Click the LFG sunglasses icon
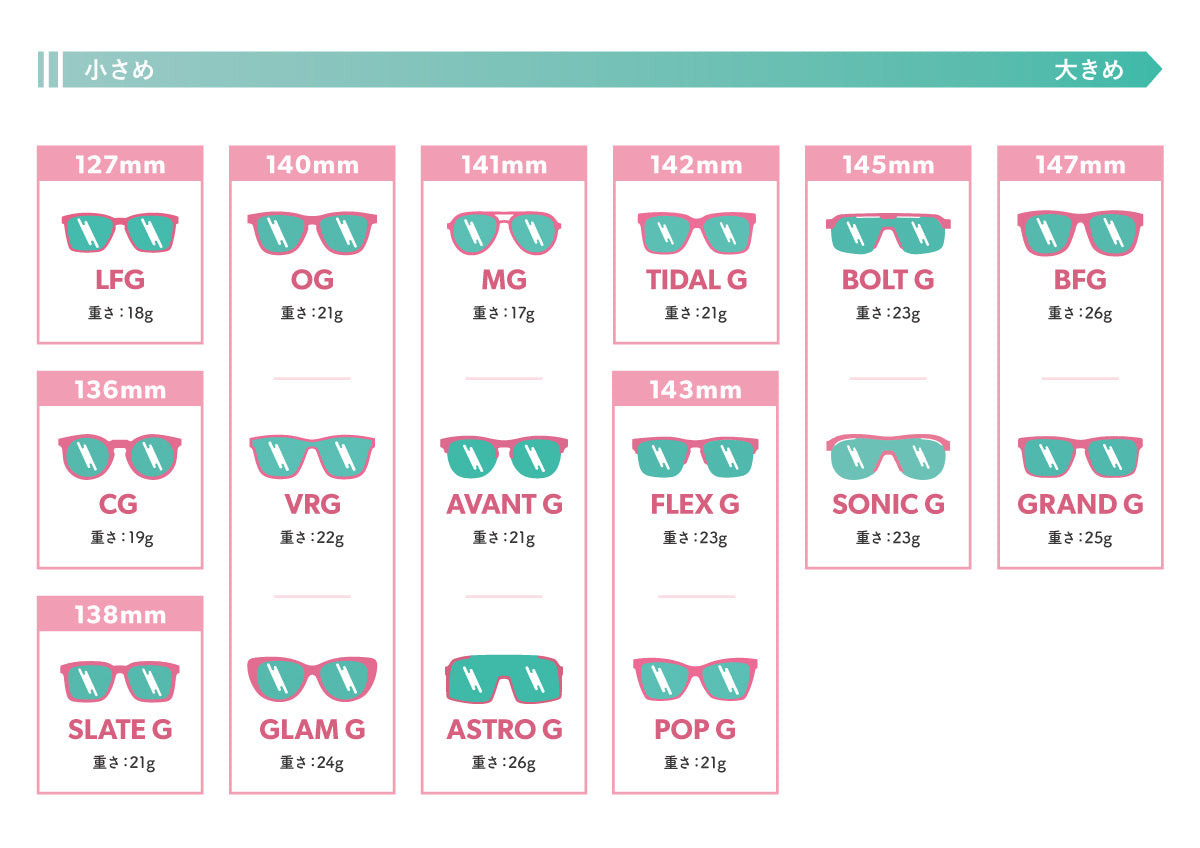Image resolution: width=1200 pixels, height=848 pixels. [x=120, y=233]
